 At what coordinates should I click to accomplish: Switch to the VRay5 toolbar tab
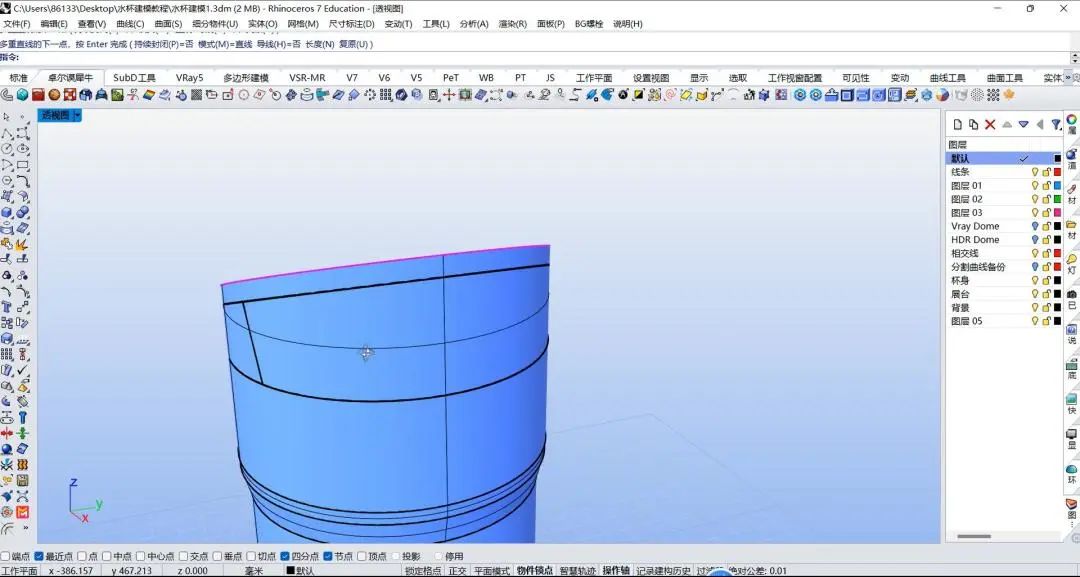point(189,78)
